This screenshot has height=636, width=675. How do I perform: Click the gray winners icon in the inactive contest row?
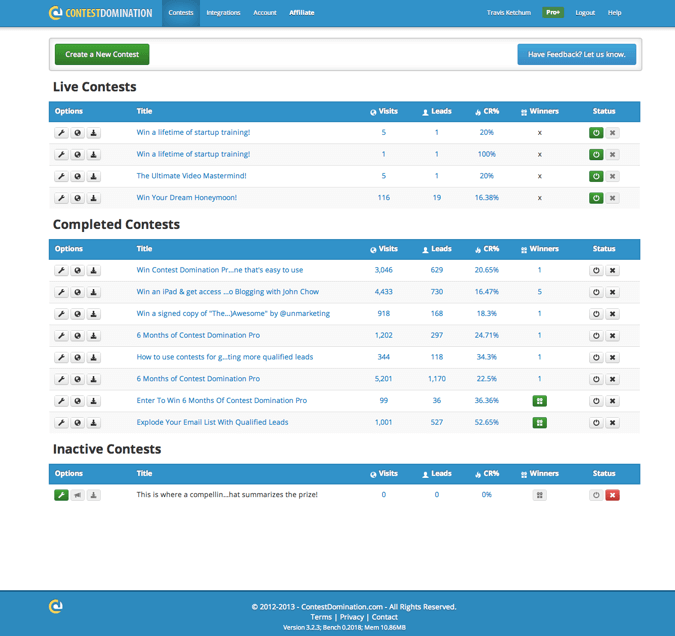(x=539, y=495)
